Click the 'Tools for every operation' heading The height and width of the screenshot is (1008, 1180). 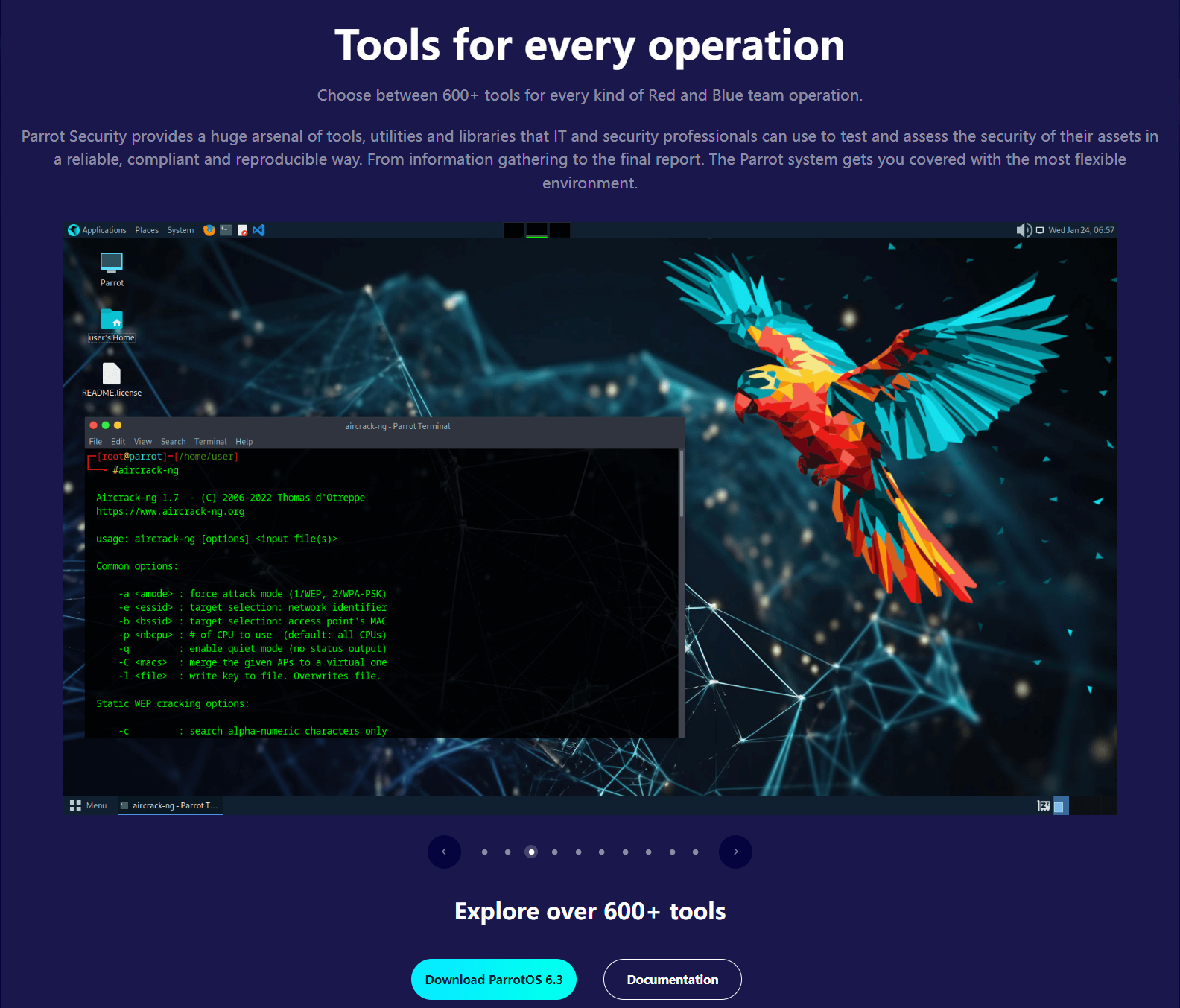click(590, 45)
